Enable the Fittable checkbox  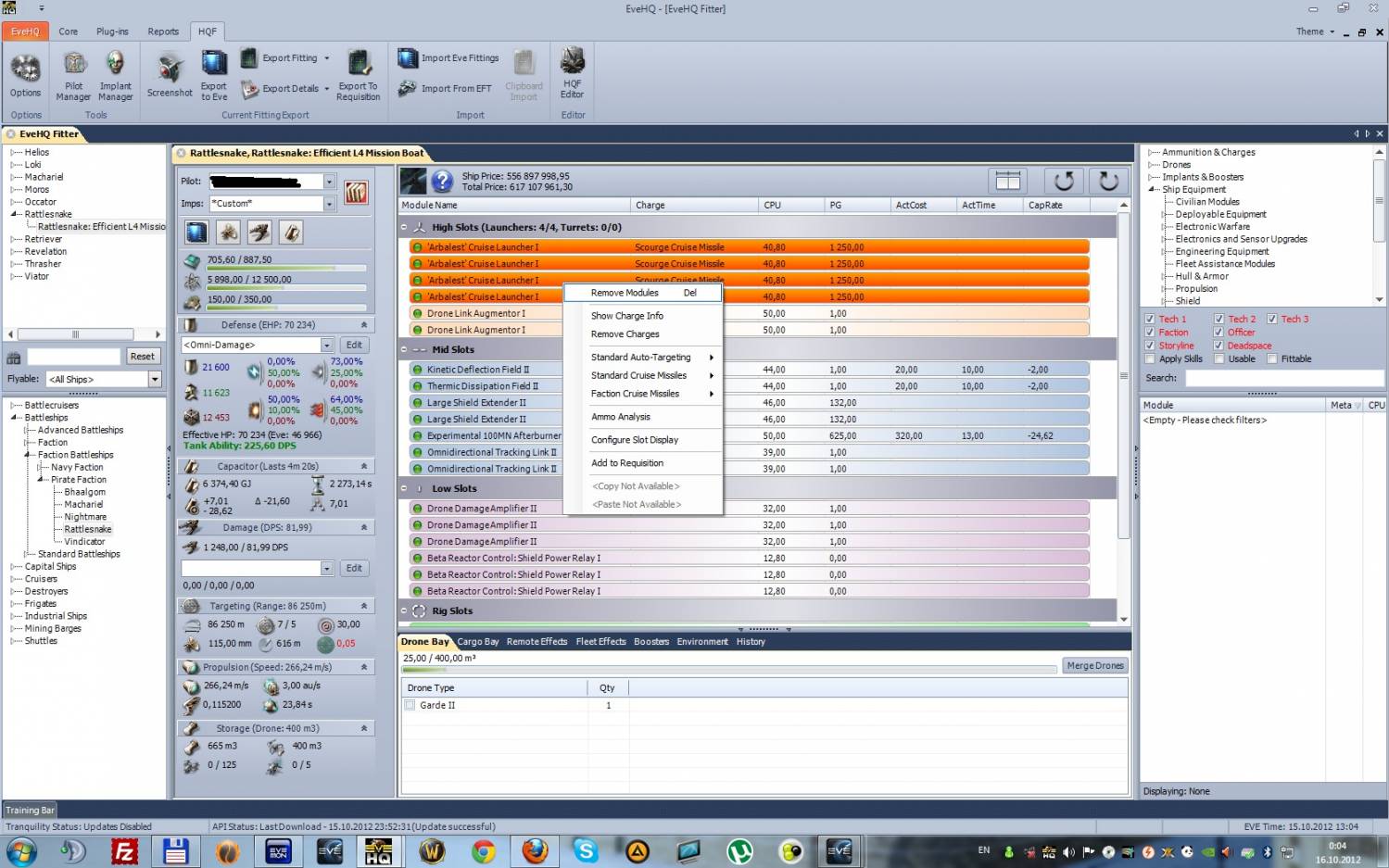coord(1272,359)
